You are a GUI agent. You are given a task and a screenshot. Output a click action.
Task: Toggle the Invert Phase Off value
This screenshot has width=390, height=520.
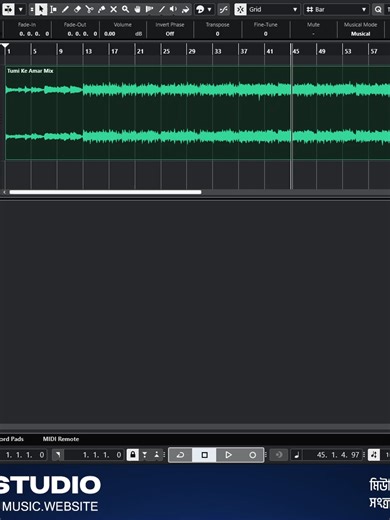170,34
